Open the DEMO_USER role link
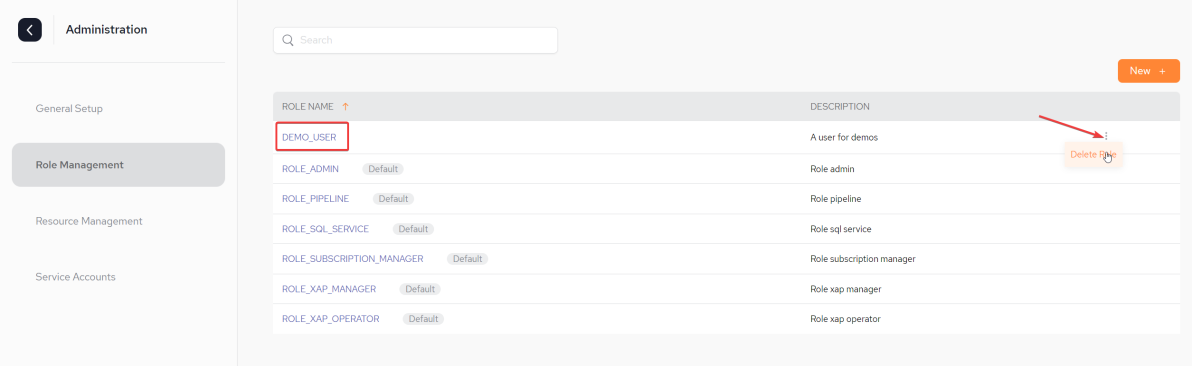 (309, 138)
